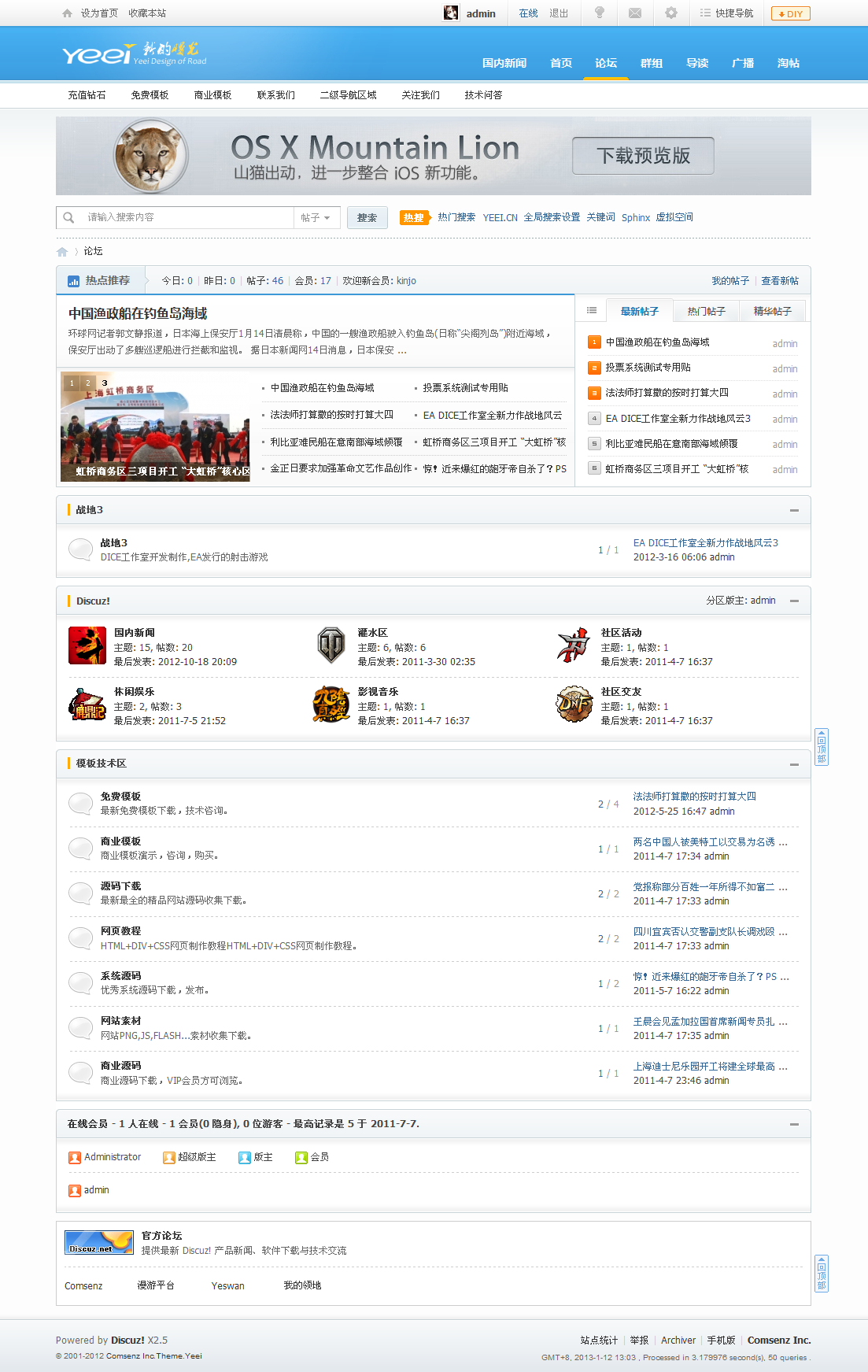Click the magnifier search icon
Screen dimensions: 868x1372
pos(69,218)
